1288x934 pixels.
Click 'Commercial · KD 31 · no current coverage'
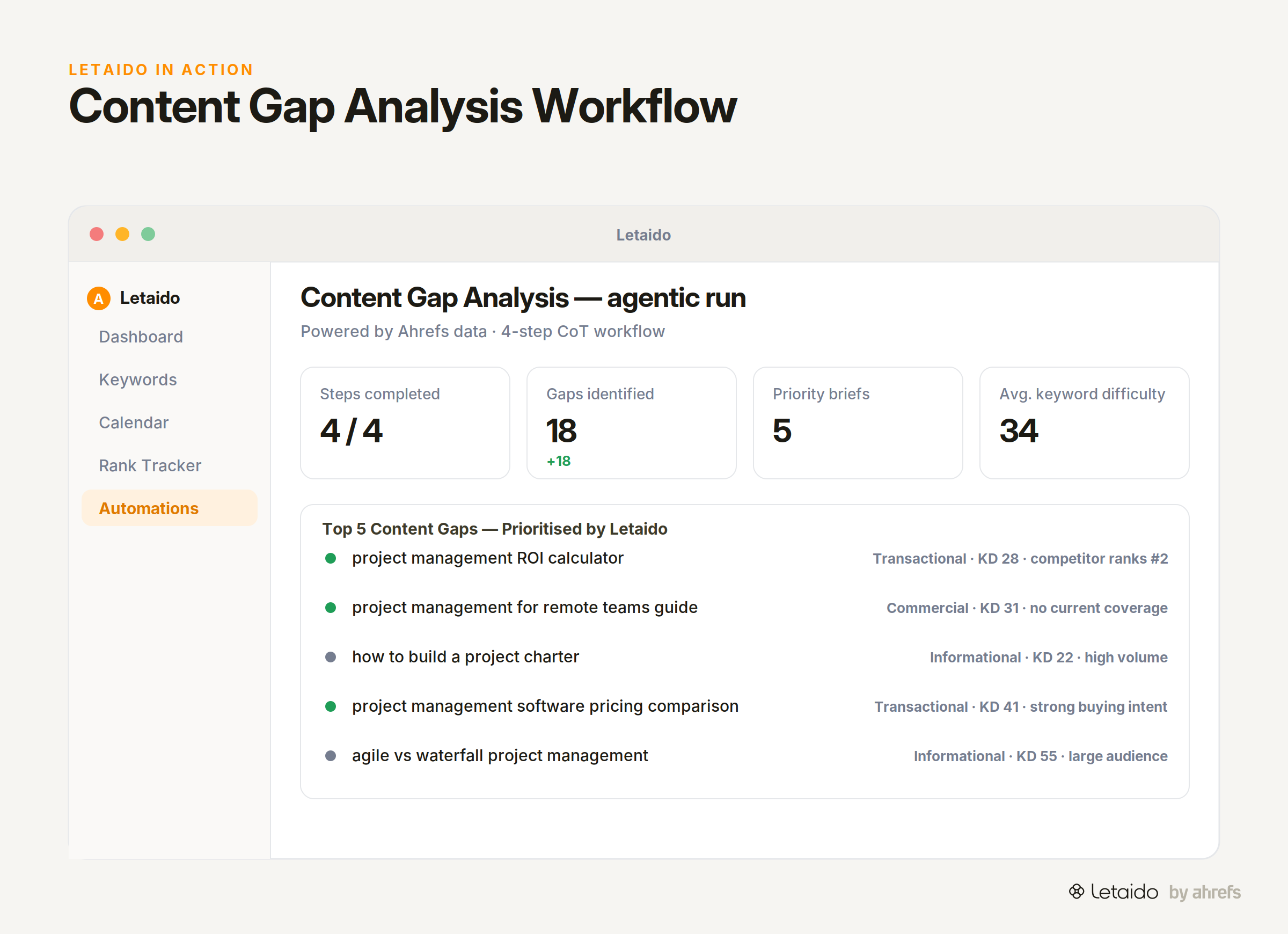[x=1027, y=608]
